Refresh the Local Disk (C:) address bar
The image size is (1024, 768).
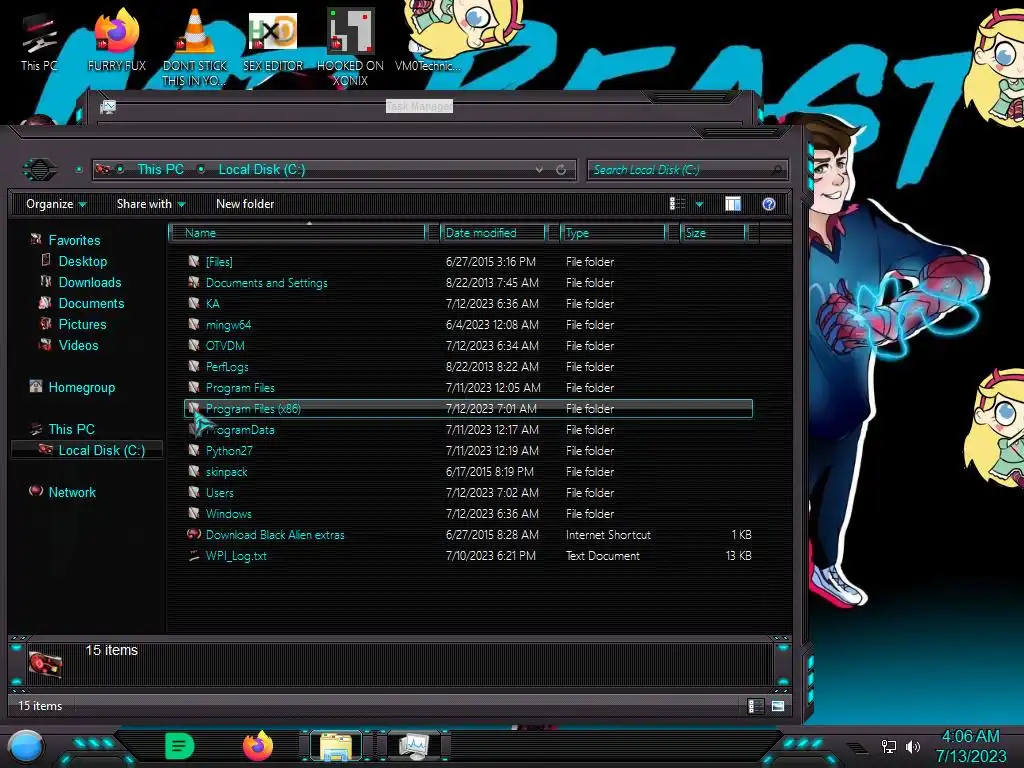[561, 170]
